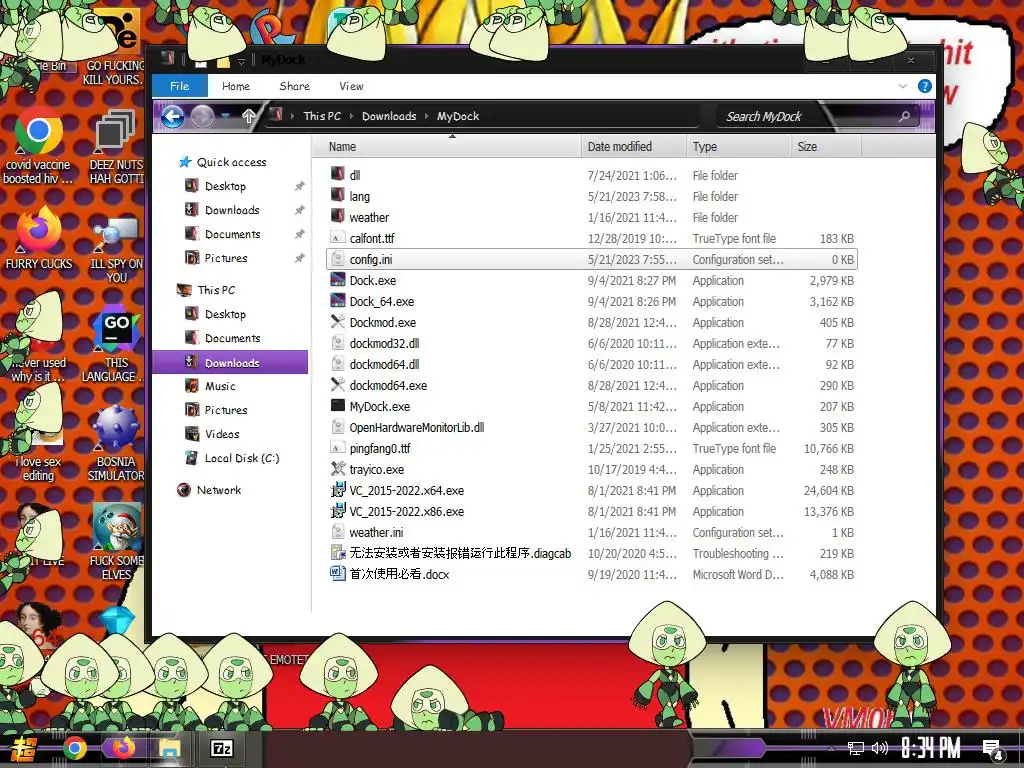The width and height of the screenshot is (1024, 768).
Task: Click the 7-Zip taskbar icon
Action: click(221, 748)
